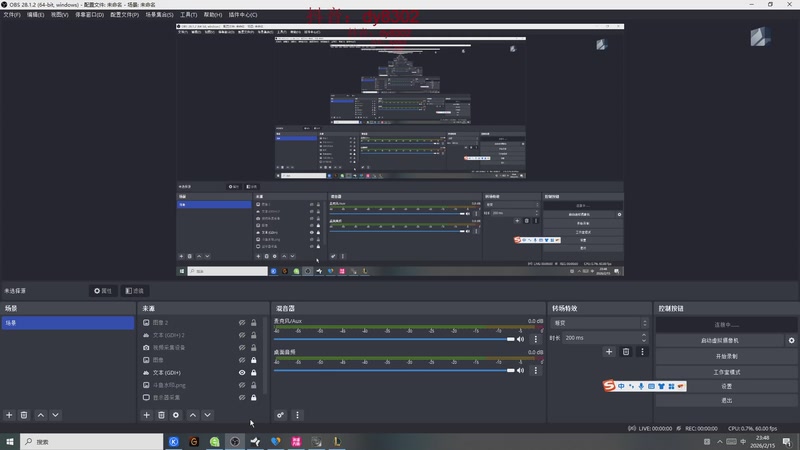The width and height of the screenshot is (800, 450).
Task: Move scene up with arrow icon
Action: pos(41,415)
